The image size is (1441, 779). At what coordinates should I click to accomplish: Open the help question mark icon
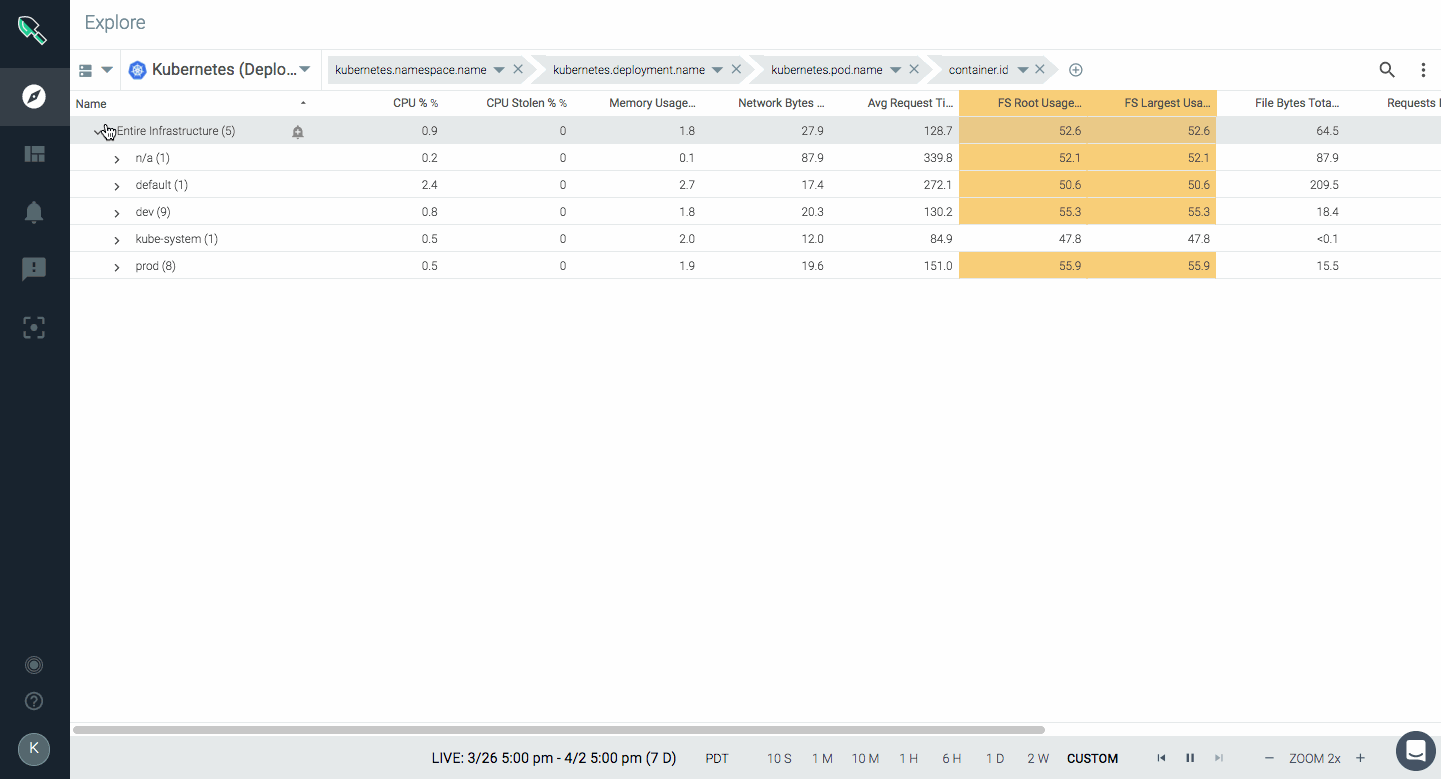click(34, 701)
